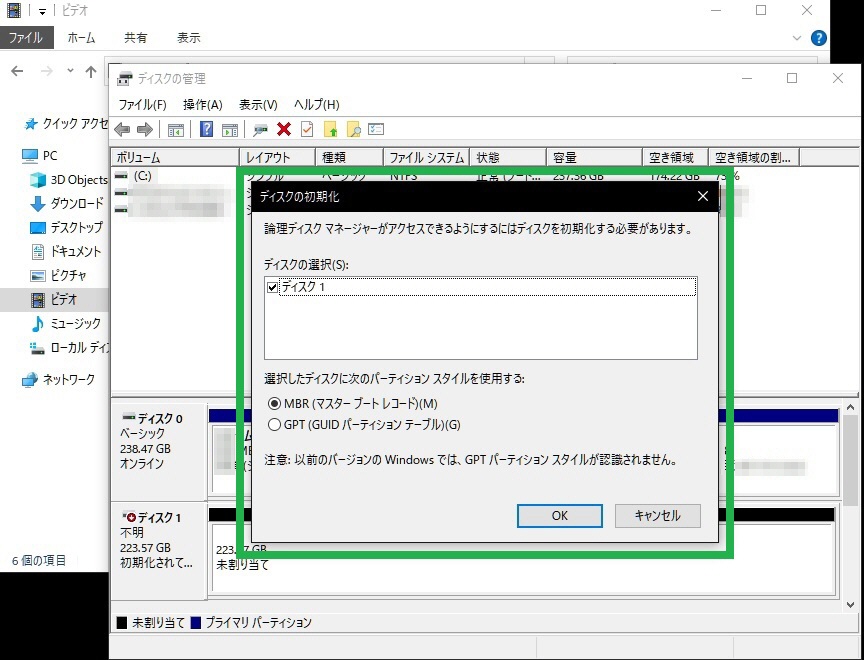This screenshot has height=660, width=864.
Task: Click scroll down arrow in disk pane
Action: 850,604
